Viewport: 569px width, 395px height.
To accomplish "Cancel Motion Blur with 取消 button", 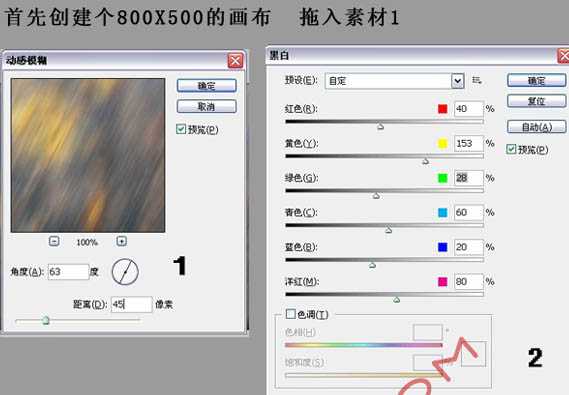I will (206, 106).
